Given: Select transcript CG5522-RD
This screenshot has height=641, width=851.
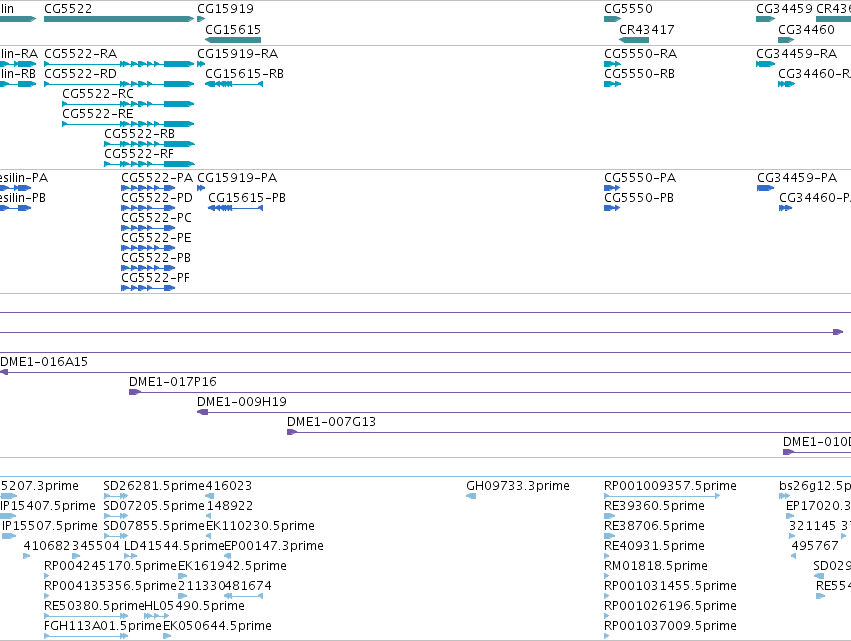Looking at the screenshot, I should click(x=119, y=84).
